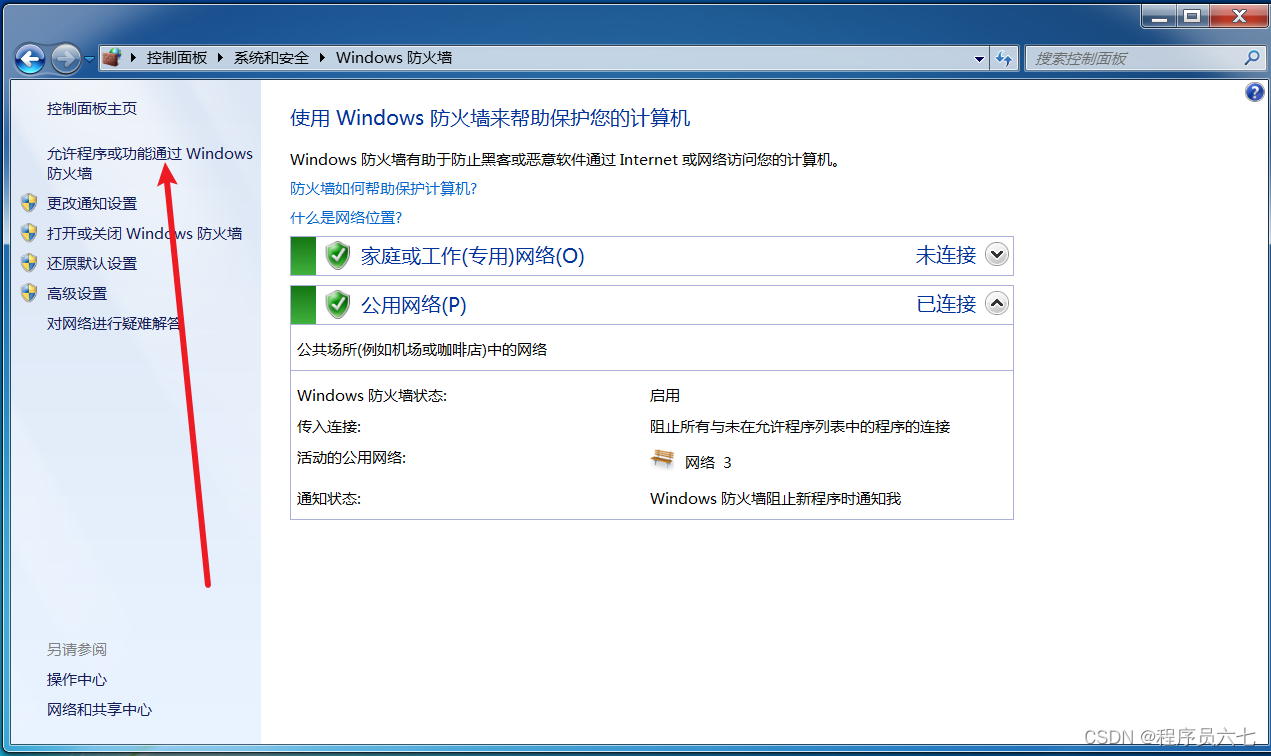Open the address bar history dropdown arrow
The width and height of the screenshot is (1271, 756).
click(979, 59)
